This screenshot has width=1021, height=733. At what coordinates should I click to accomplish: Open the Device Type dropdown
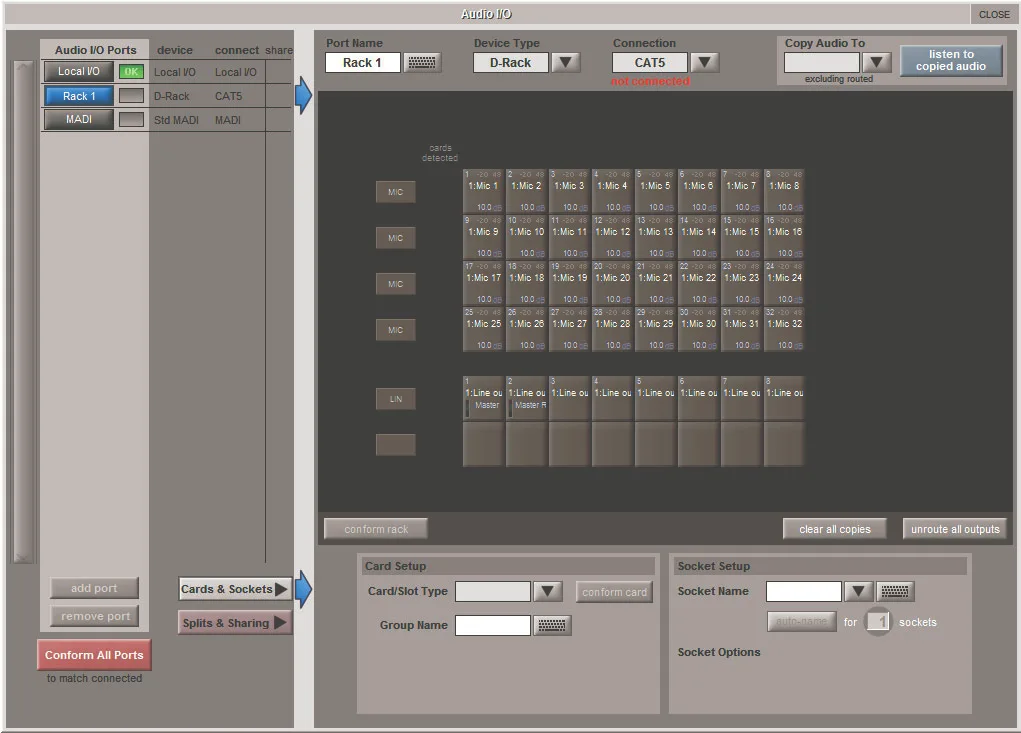coord(565,62)
